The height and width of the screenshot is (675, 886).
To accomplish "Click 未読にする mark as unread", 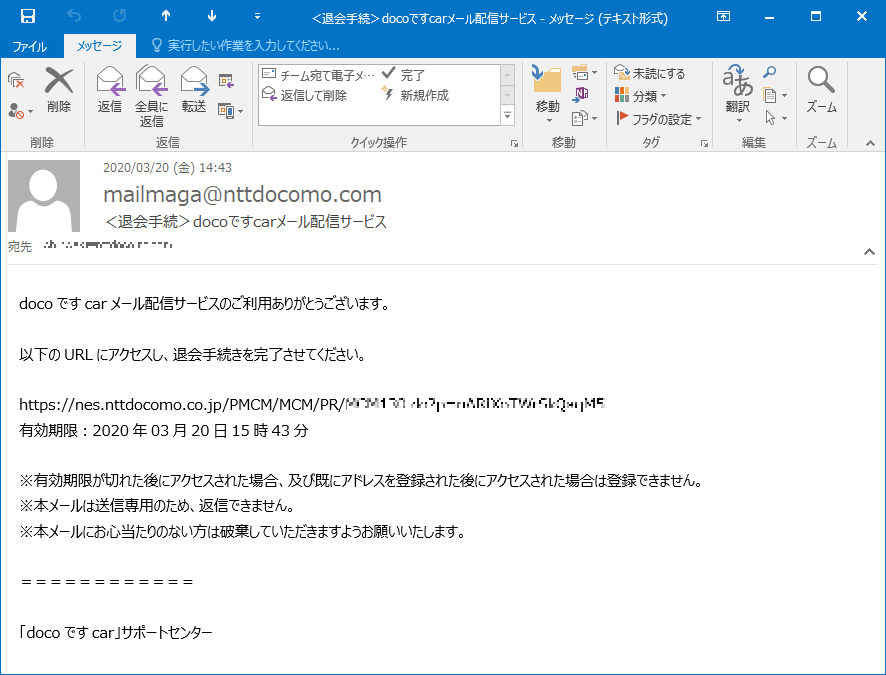I will pyautogui.click(x=650, y=73).
